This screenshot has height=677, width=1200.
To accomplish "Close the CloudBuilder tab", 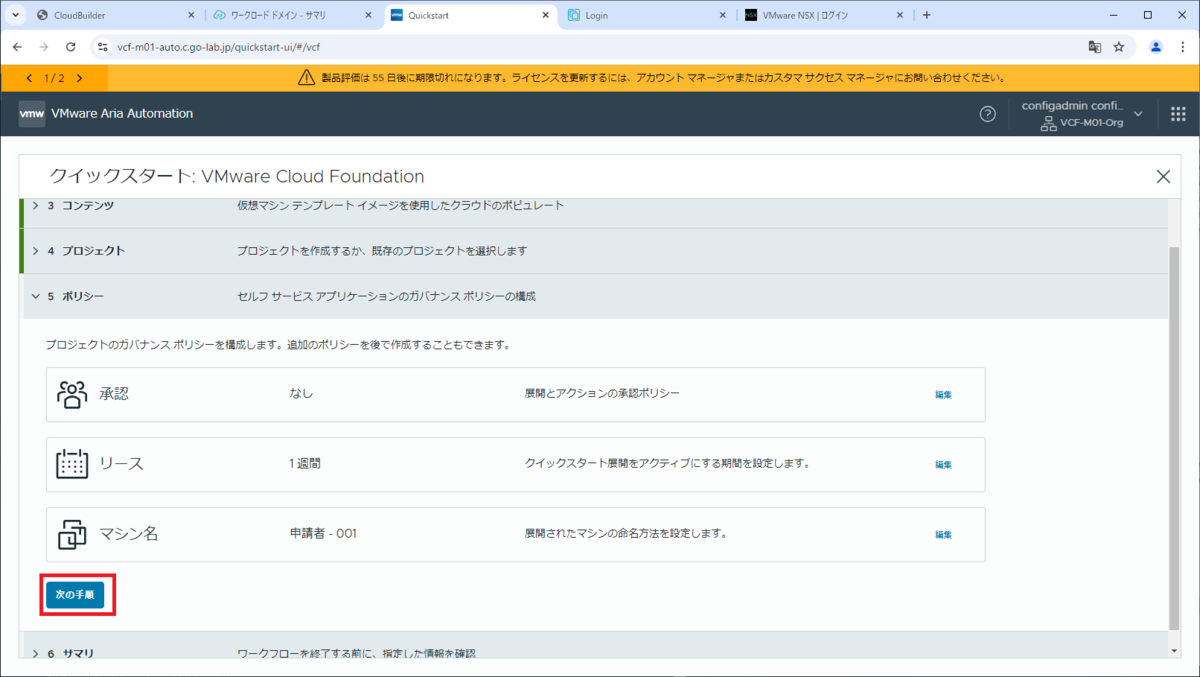I will (x=190, y=15).
